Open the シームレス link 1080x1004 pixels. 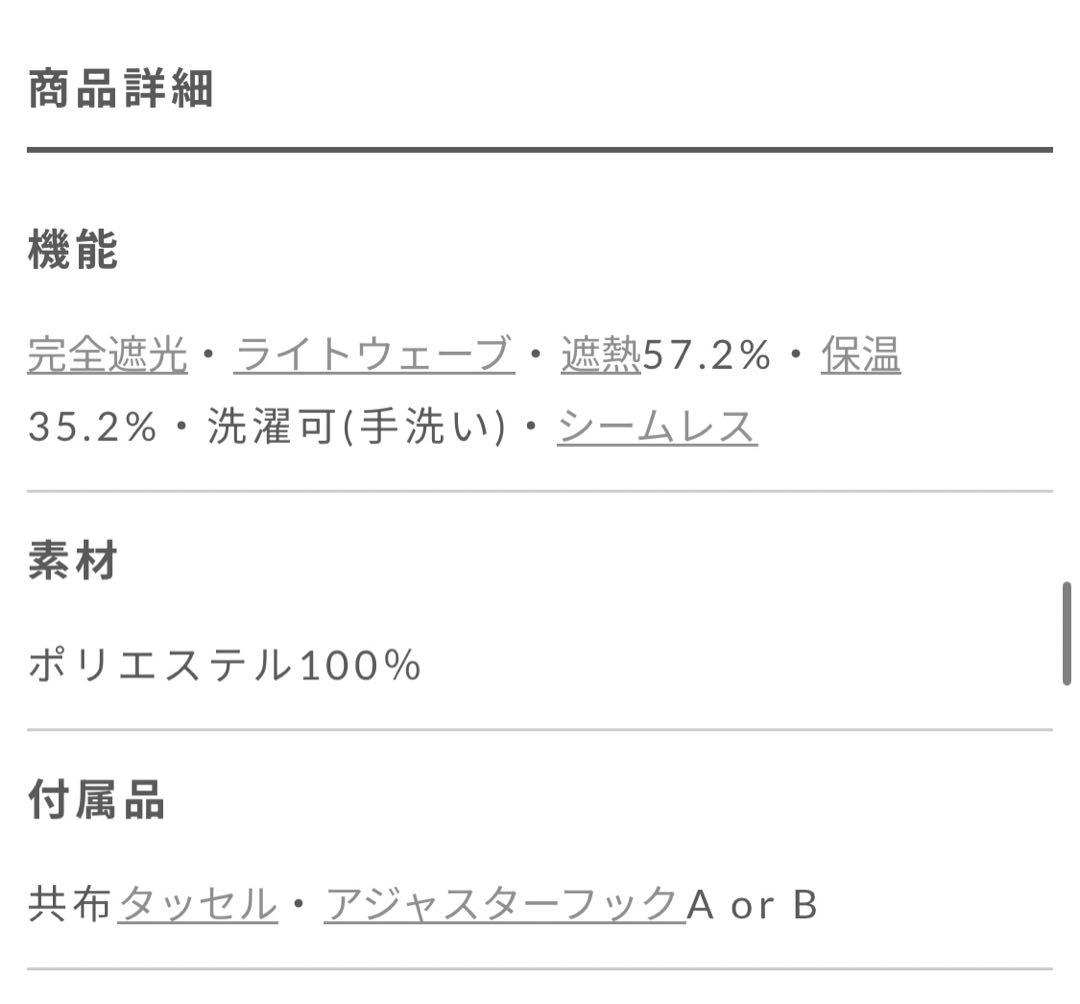click(656, 428)
